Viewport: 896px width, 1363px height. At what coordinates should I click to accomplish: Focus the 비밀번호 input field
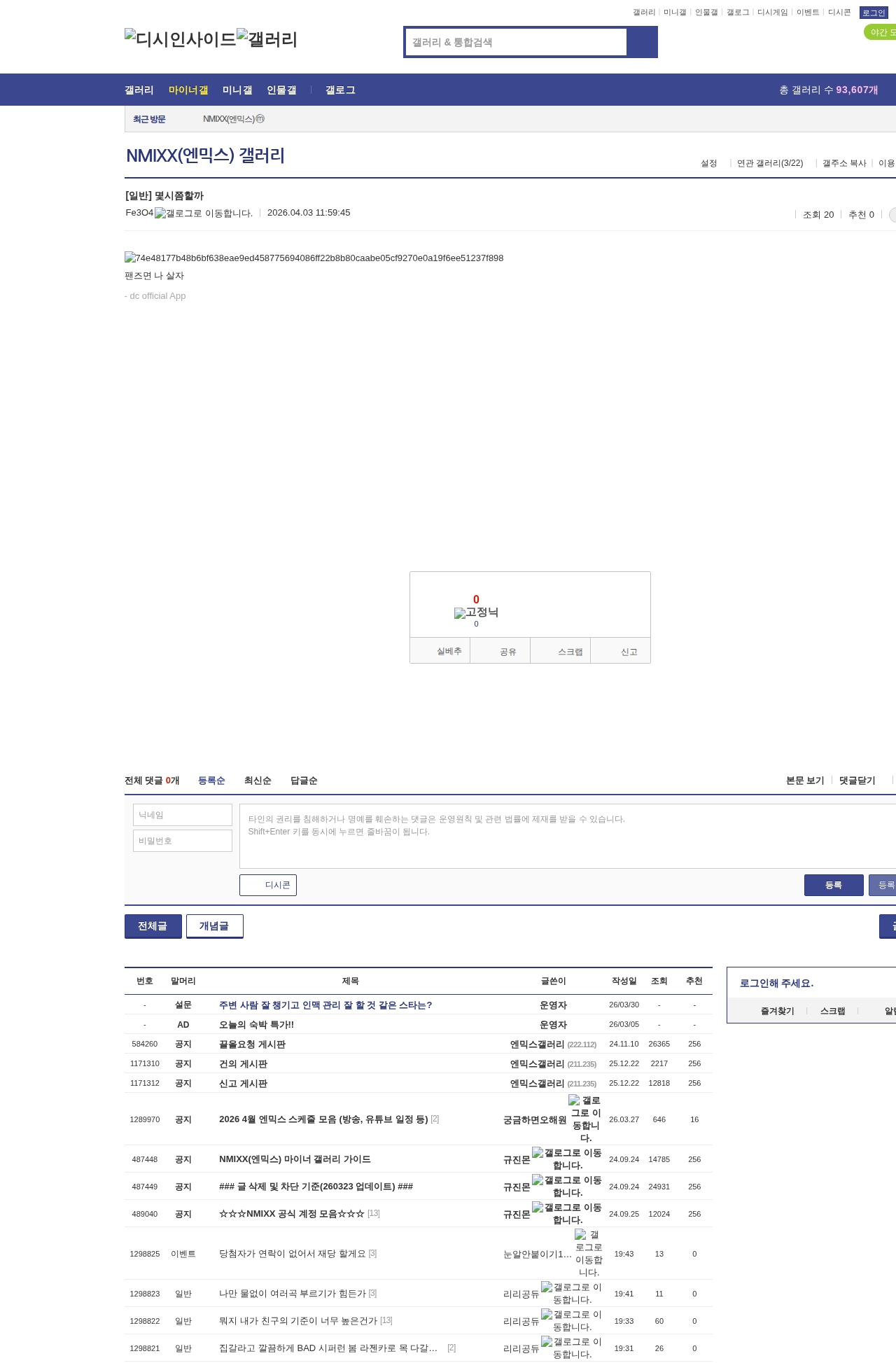(x=183, y=841)
